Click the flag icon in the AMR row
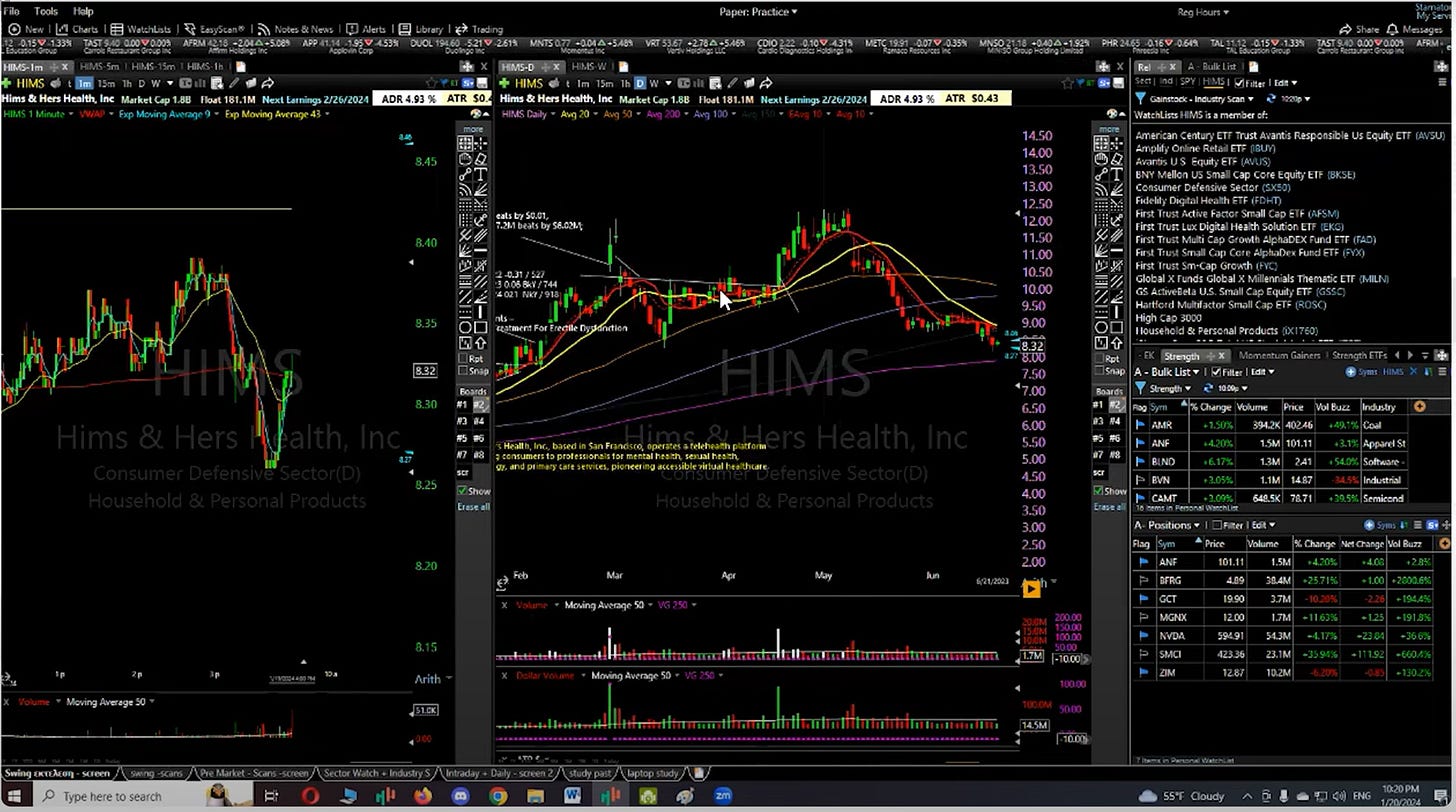 tap(1140, 425)
